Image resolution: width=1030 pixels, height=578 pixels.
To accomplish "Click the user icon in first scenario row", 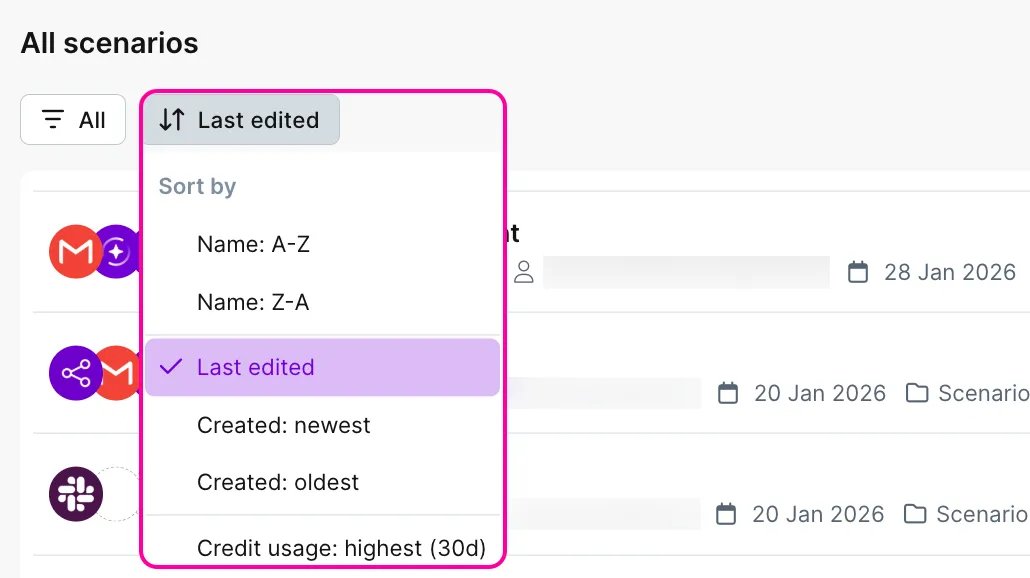I will click(x=524, y=272).
